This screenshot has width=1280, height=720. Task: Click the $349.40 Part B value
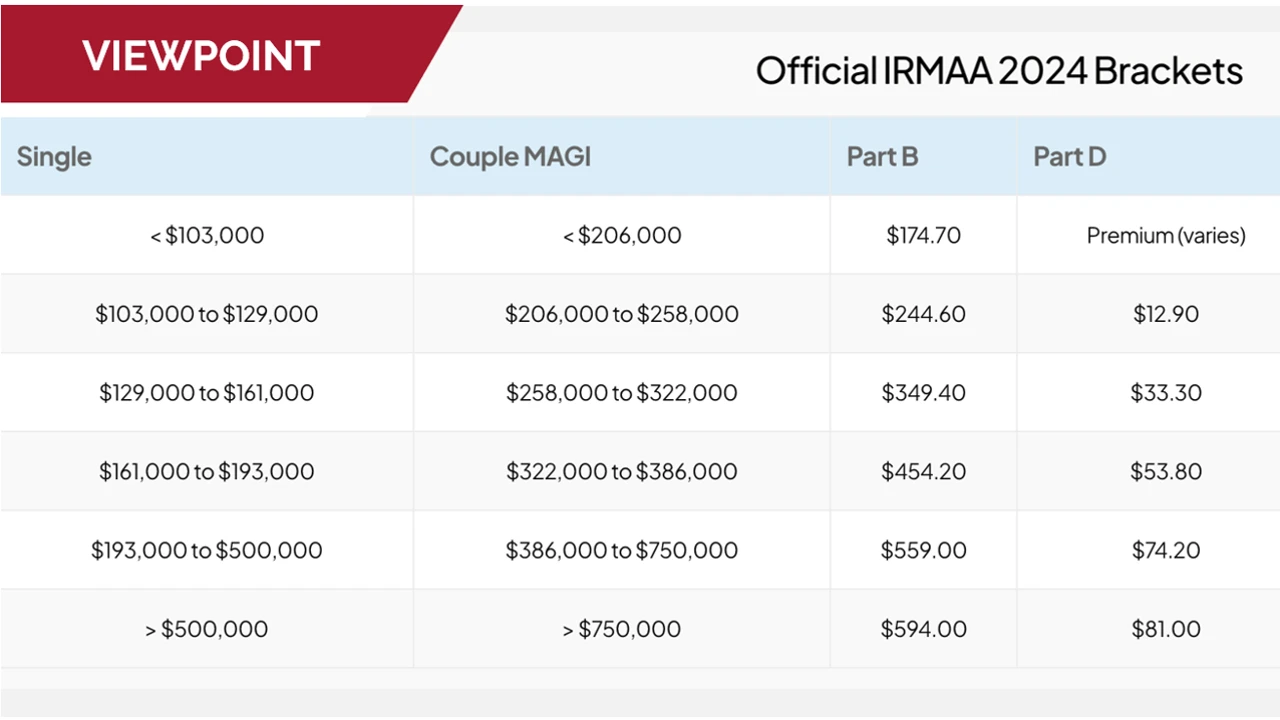923,393
